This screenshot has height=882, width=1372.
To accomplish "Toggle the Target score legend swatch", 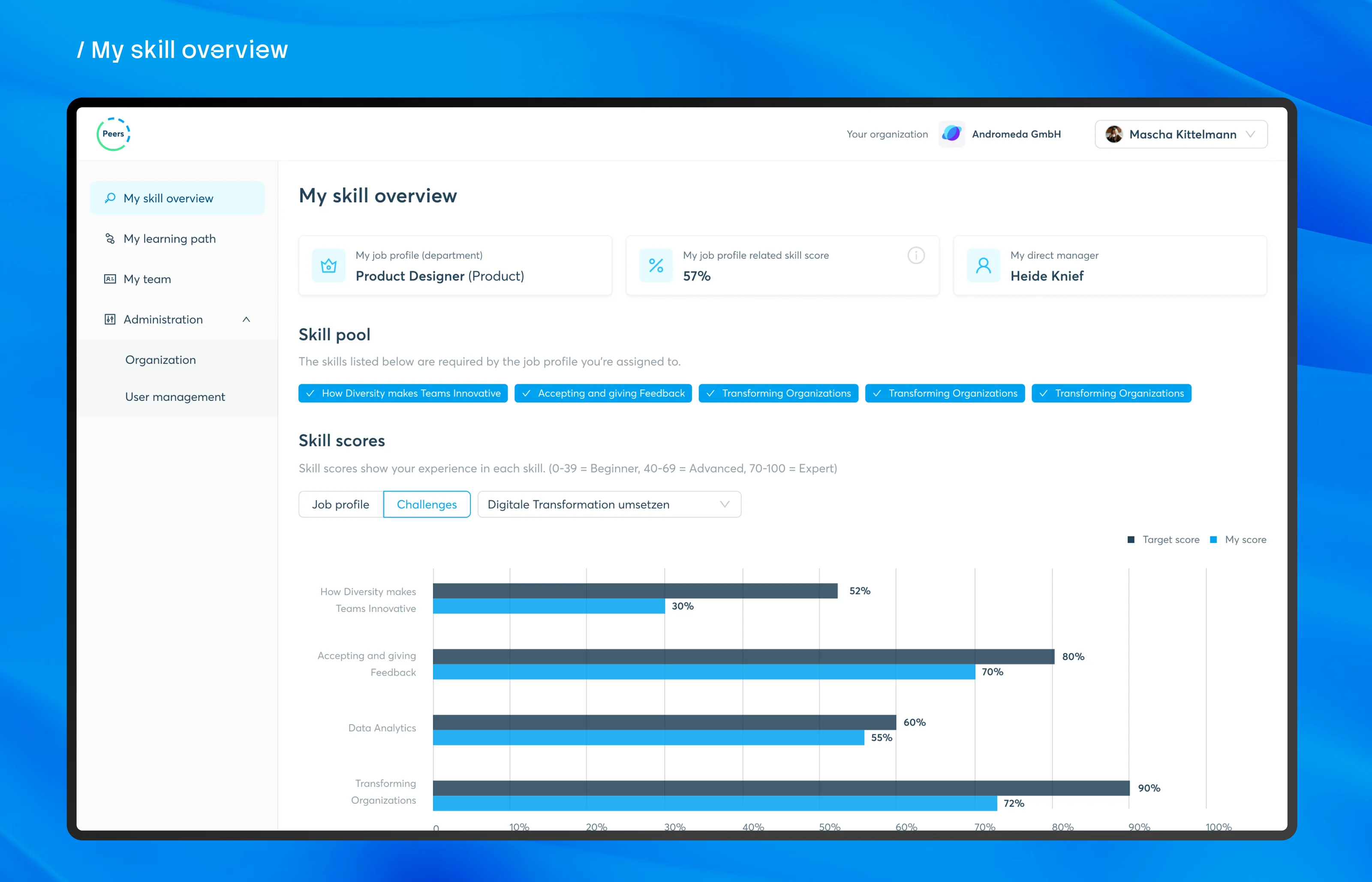I will coord(1131,539).
